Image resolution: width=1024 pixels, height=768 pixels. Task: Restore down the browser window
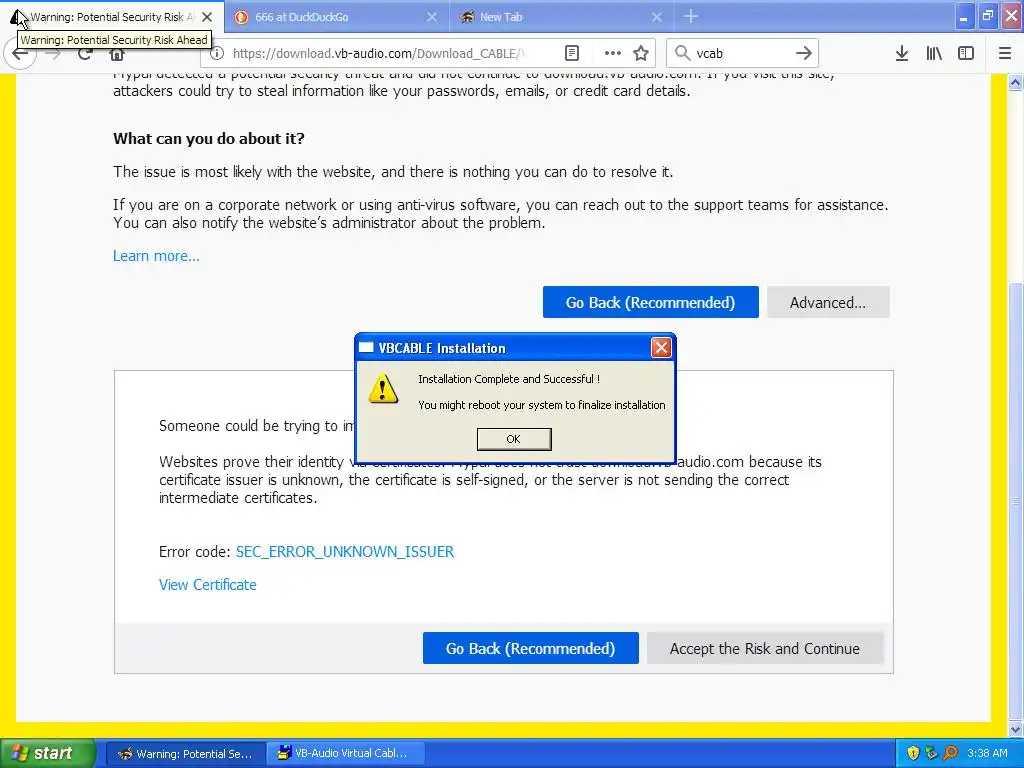[x=988, y=17]
